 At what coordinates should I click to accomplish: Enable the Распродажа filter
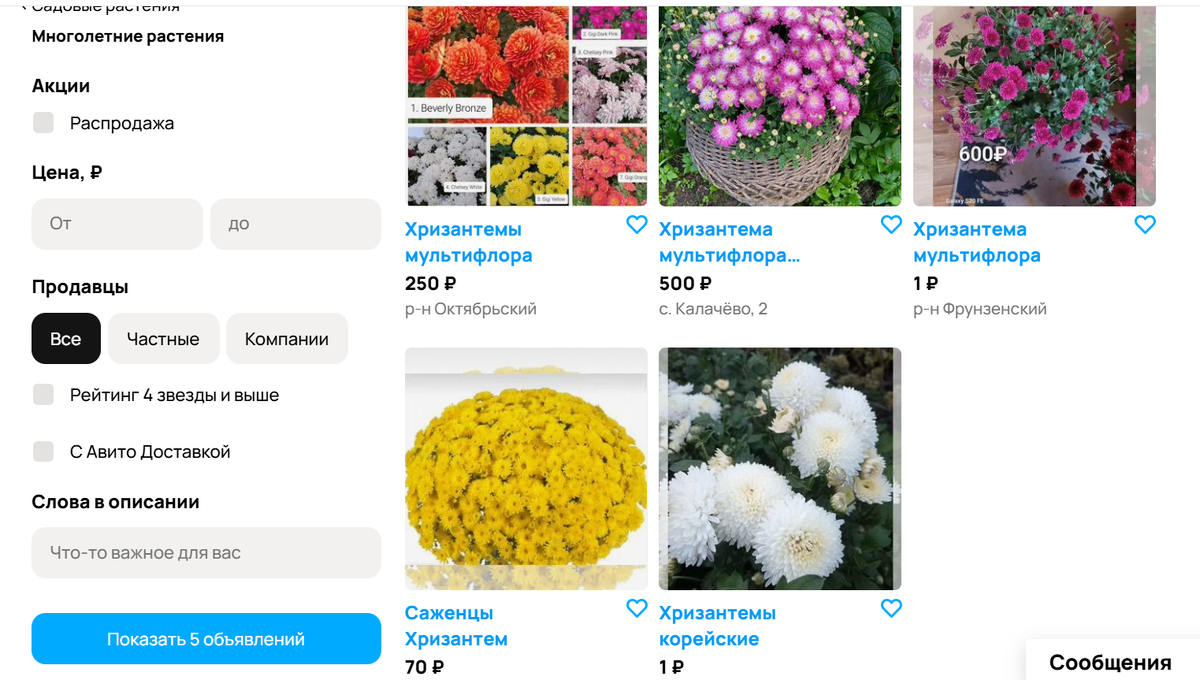point(43,122)
